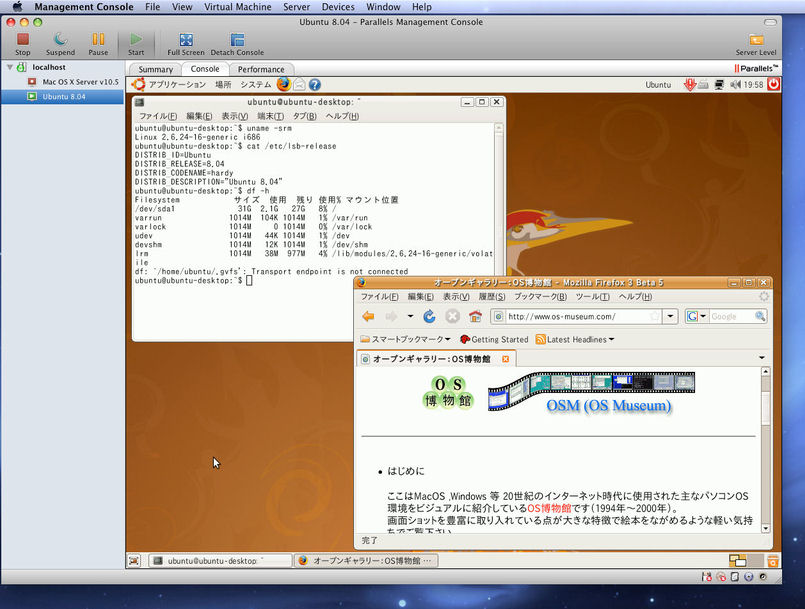805x609 pixels.
Task: Open the Getting Started bookmark
Action: 494,339
